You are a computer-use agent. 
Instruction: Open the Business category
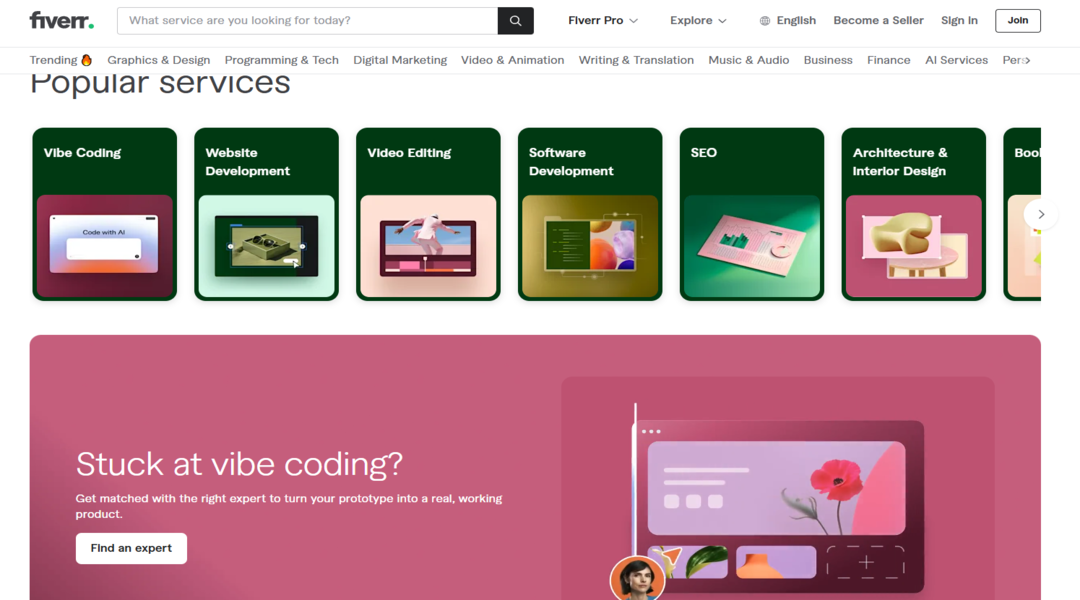[828, 60]
